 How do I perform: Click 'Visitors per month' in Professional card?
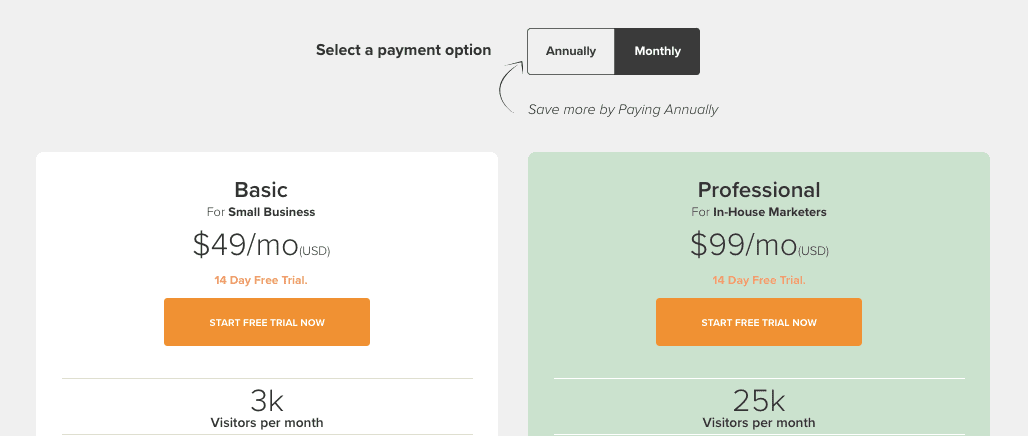point(759,423)
